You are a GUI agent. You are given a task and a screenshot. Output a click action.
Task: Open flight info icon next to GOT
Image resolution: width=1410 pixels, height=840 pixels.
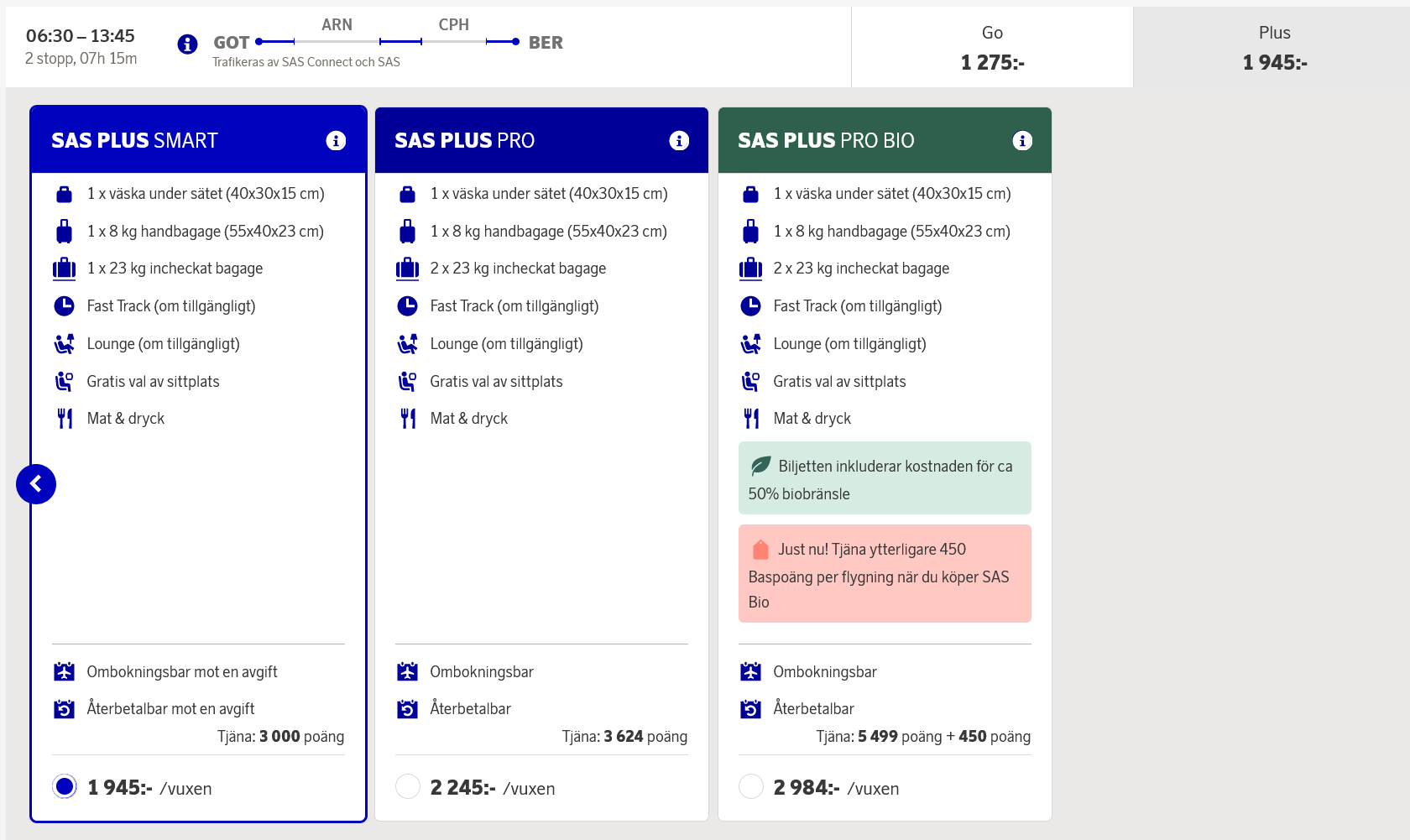187,44
